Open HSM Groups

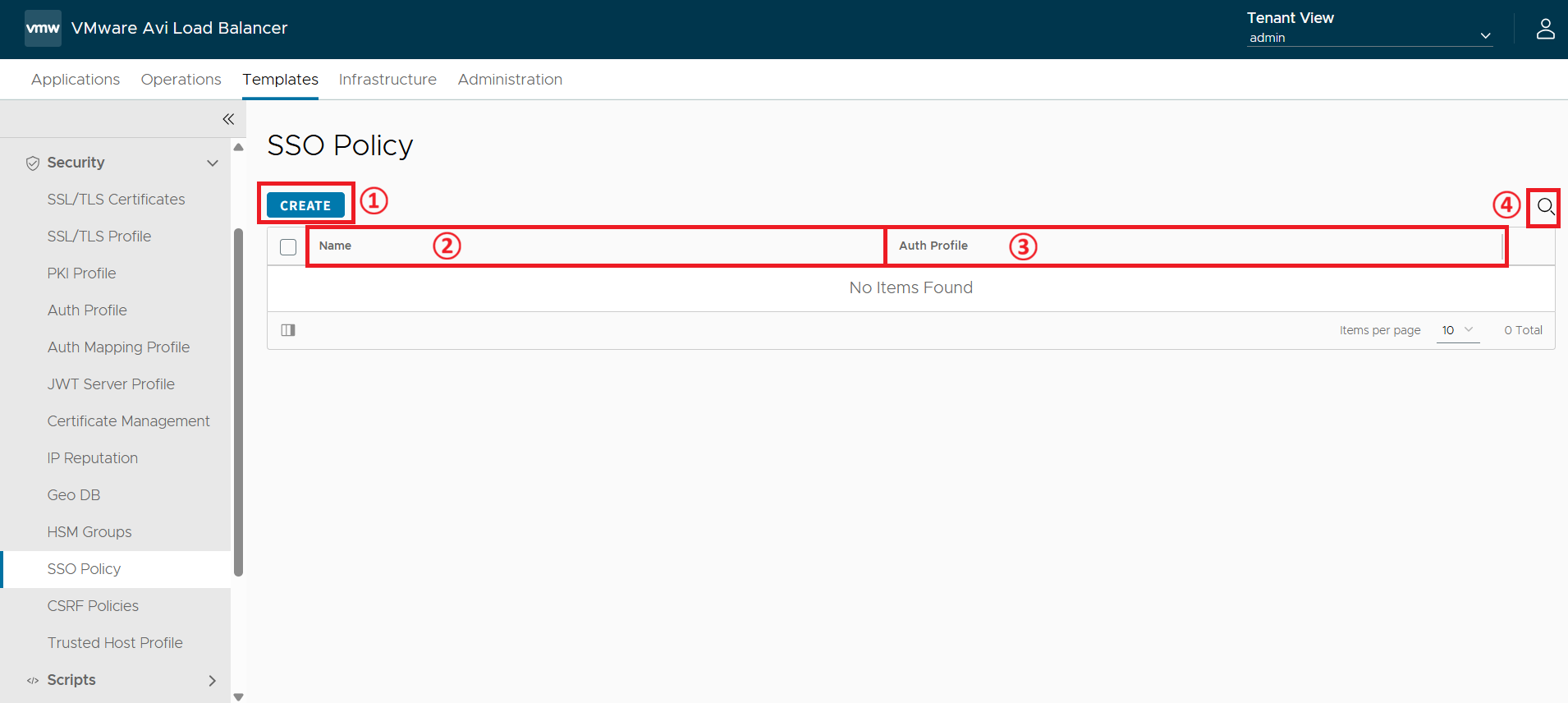(89, 532)
